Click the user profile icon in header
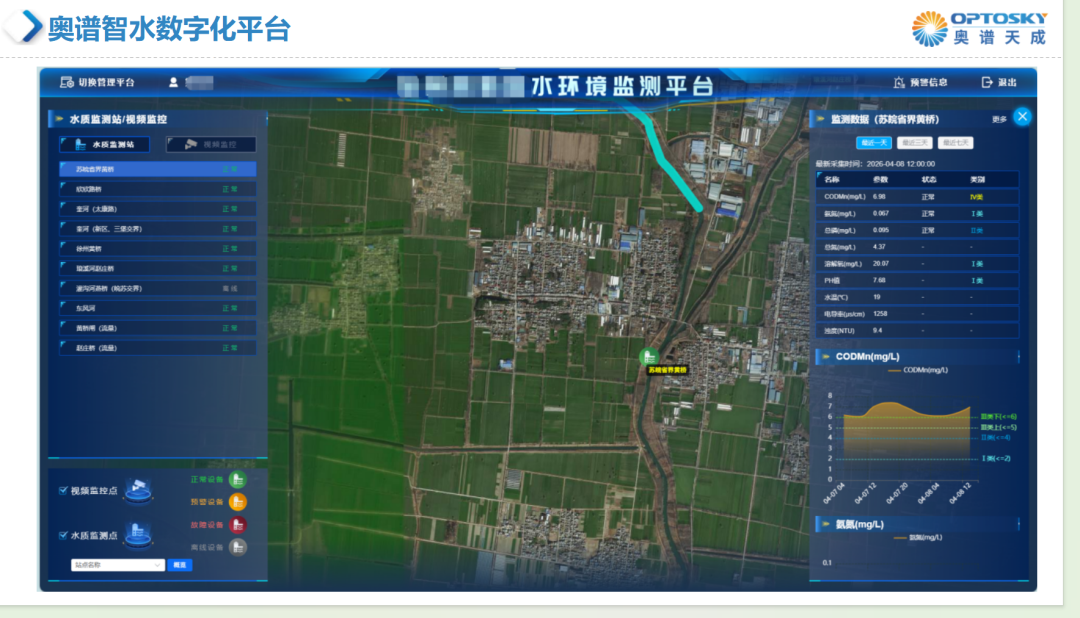Viewport: 1080px width, 618px height. pyautogui.click(x=173, y=82)
